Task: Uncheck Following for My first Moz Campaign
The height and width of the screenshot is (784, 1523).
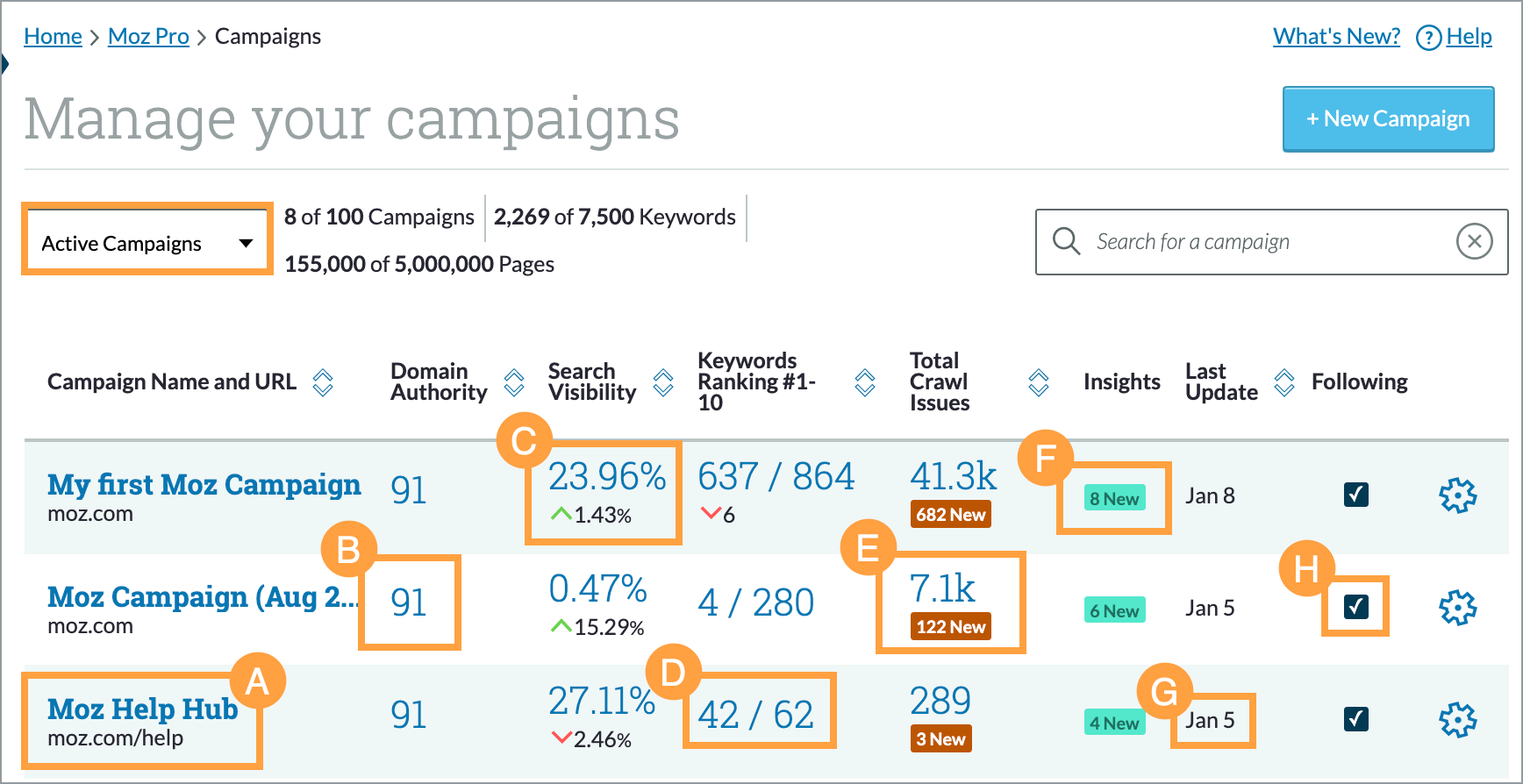Action: click(1355, 495)
